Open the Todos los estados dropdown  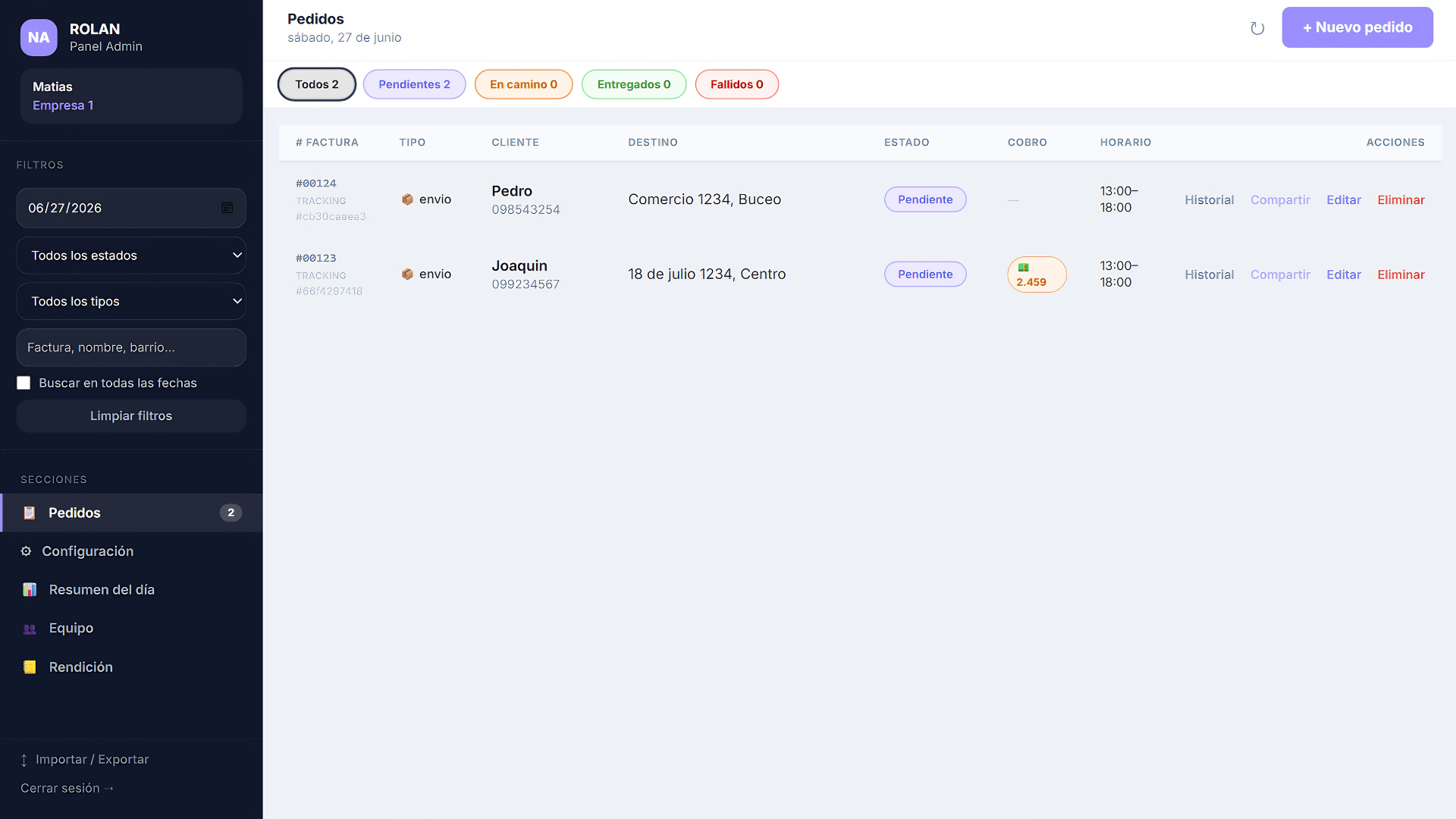click(131, 256)
